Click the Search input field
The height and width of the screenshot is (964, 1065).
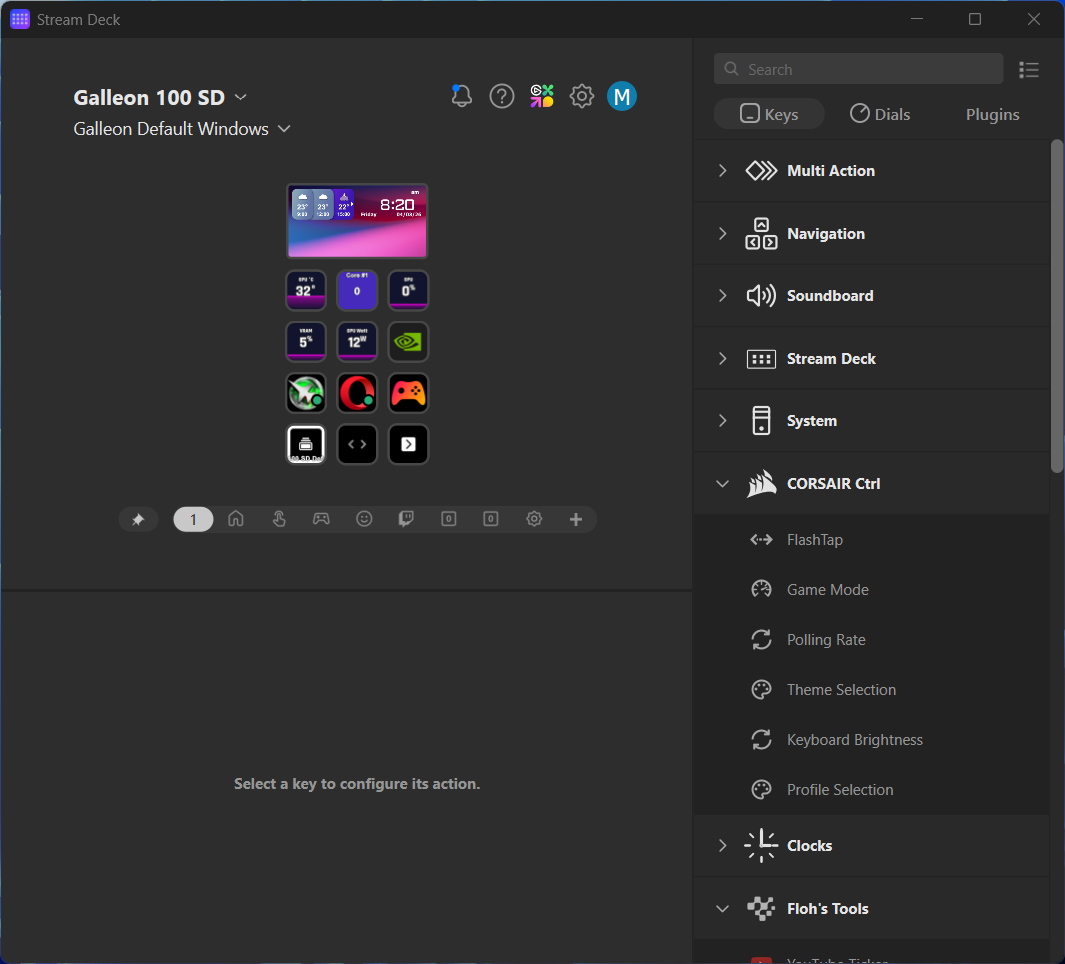pyautogui.click(x=858, y=68)
